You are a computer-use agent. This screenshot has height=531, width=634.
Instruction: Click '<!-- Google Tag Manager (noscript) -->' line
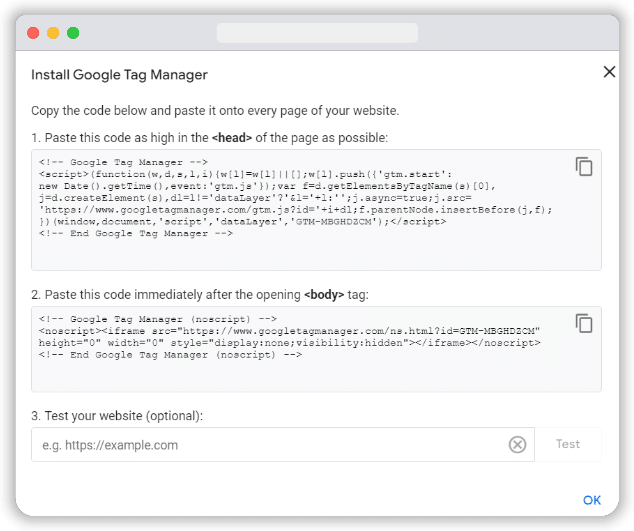(x=158, y=319)
